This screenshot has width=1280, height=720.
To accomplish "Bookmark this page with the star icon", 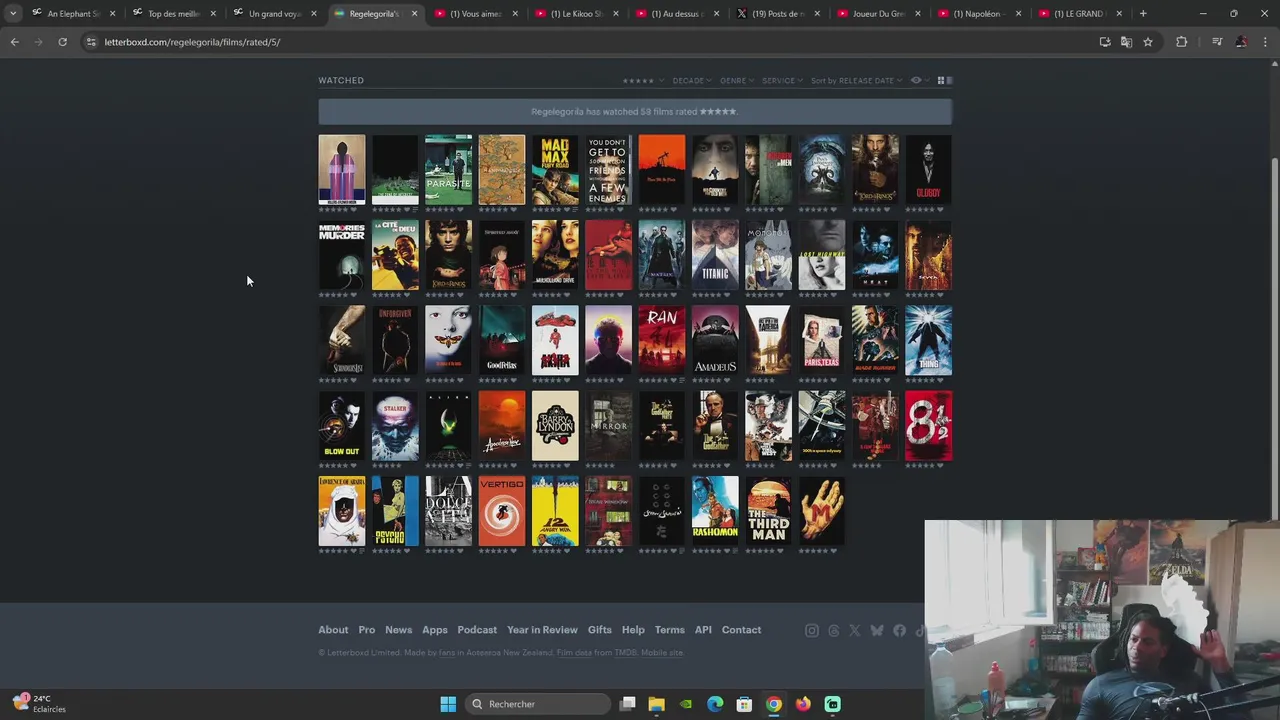I will click(1148, 42).
